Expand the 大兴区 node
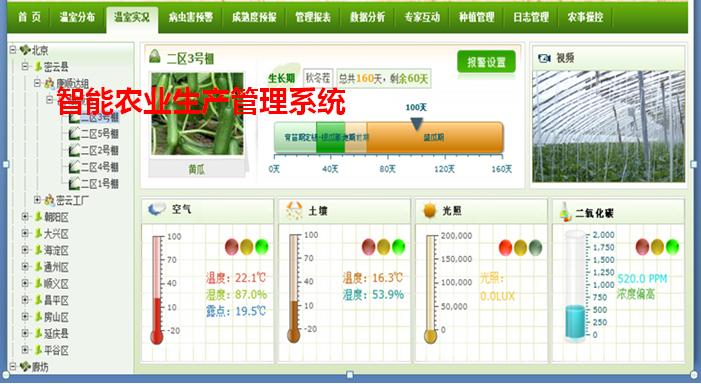The height and width of the screenshot is (384, 701). [x=25, y=233]
